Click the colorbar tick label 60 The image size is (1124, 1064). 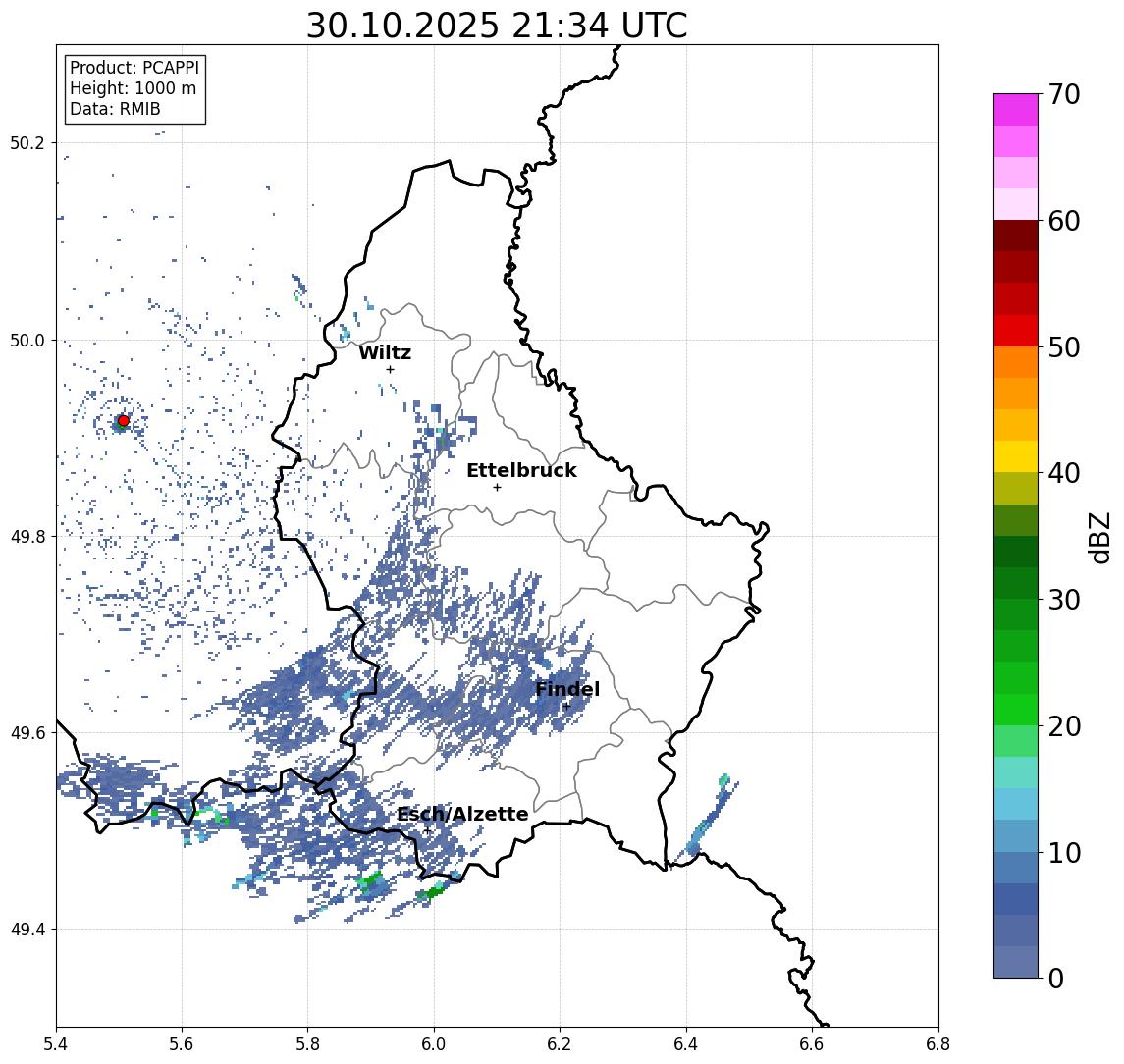(x=1064, y=221)
